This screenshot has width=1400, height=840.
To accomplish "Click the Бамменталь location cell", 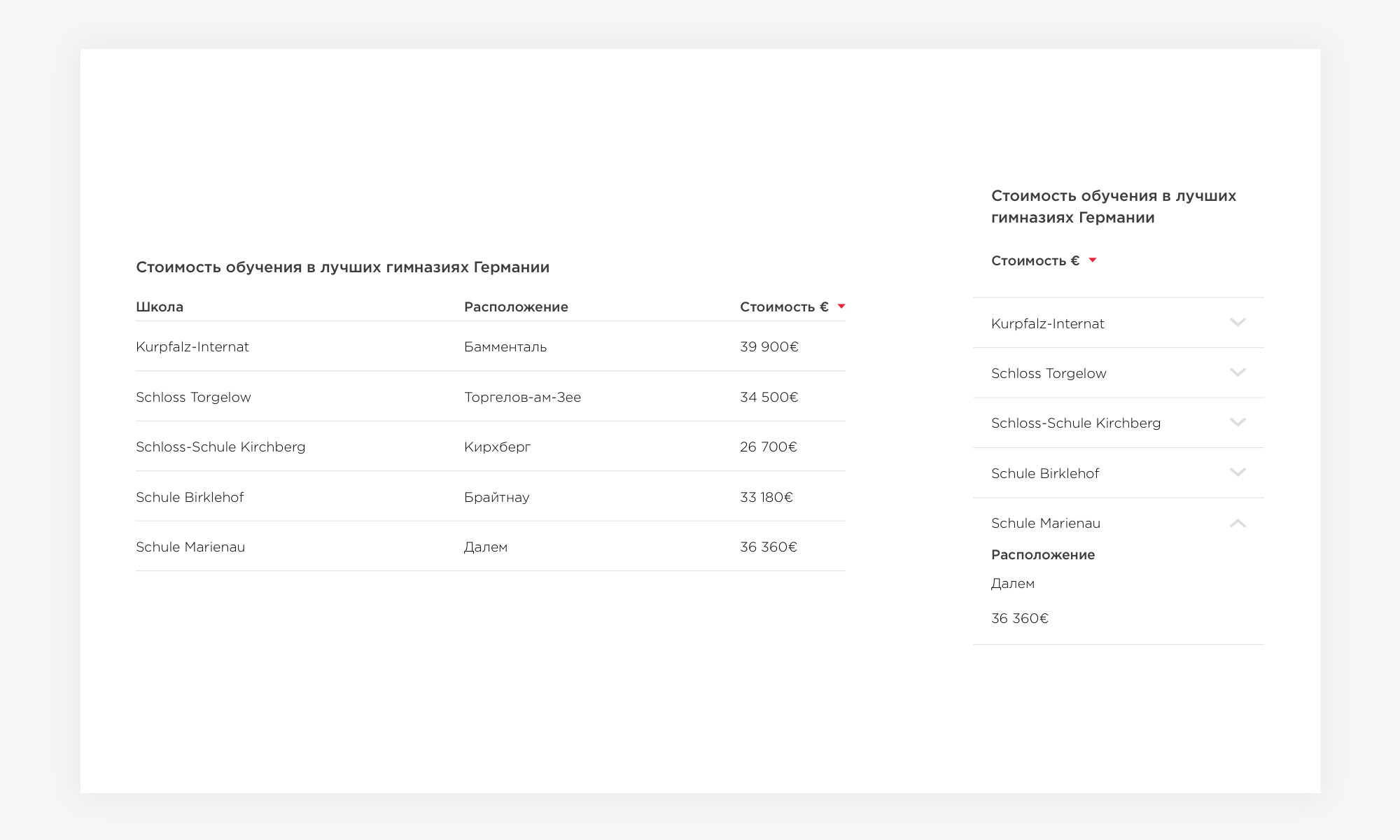I will pos(505,346).
